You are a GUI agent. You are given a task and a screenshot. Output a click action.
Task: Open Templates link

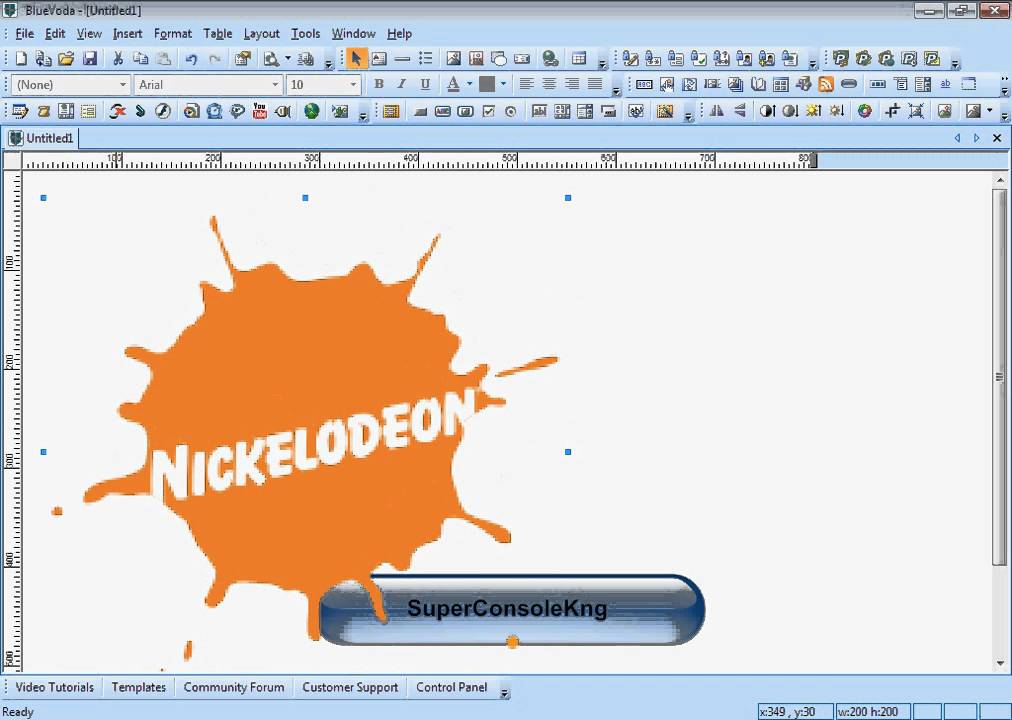pos(139,687)
